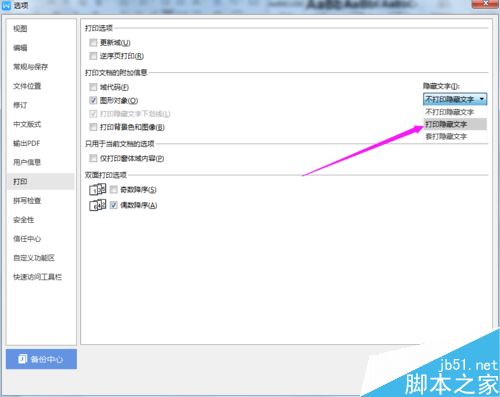Enable the 更新域 checkbox
500x397 pixels.
pyautogui.click(x=93, y=43)
